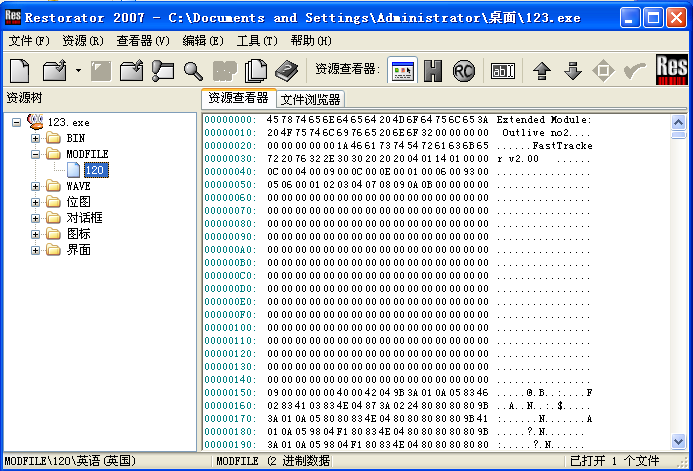This screenshot has width=693, height=471.
Task: Expand the WAVE folder node
Action: coord(35,186)
